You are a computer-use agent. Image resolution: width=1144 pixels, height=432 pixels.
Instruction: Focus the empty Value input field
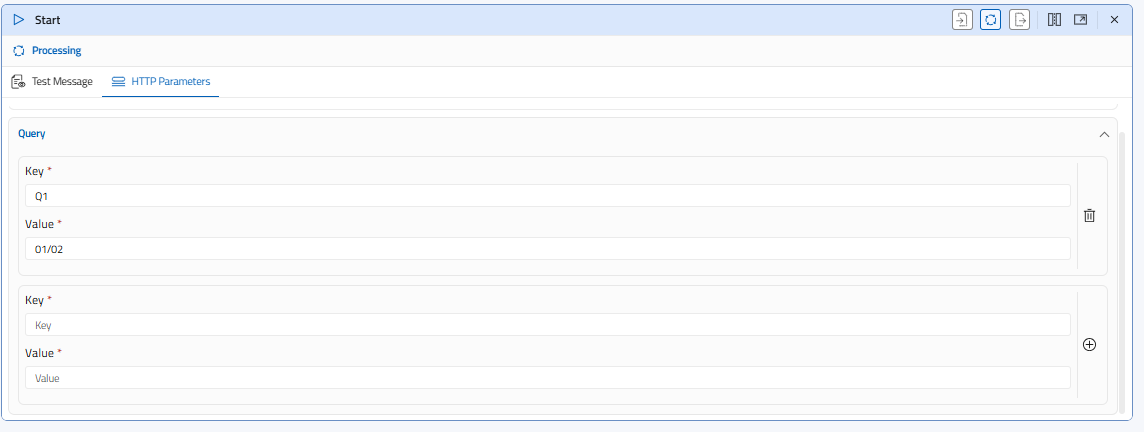point(547,378)
